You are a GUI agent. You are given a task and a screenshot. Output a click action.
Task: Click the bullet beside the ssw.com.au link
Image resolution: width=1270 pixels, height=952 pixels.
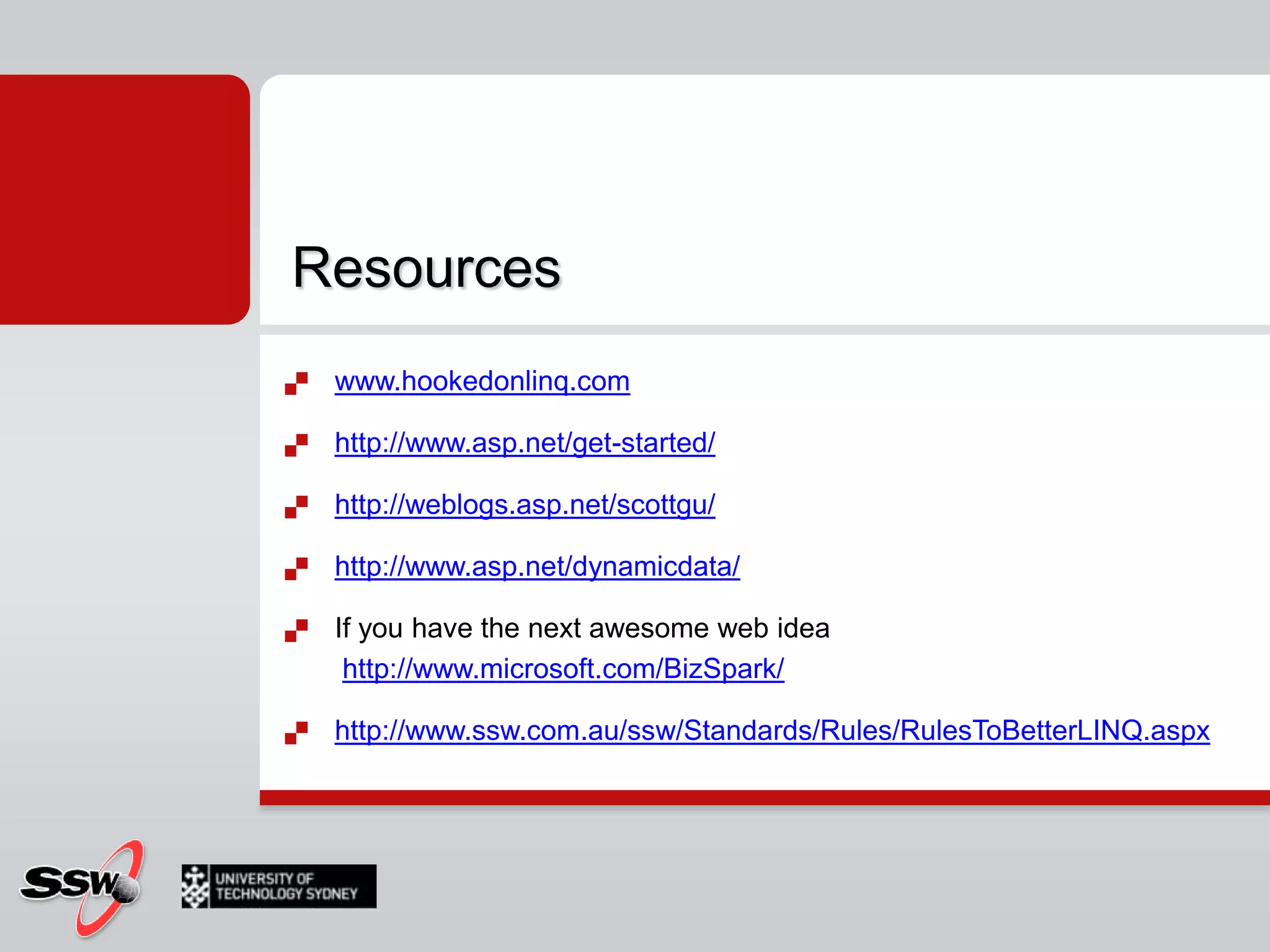coord(296,733)
